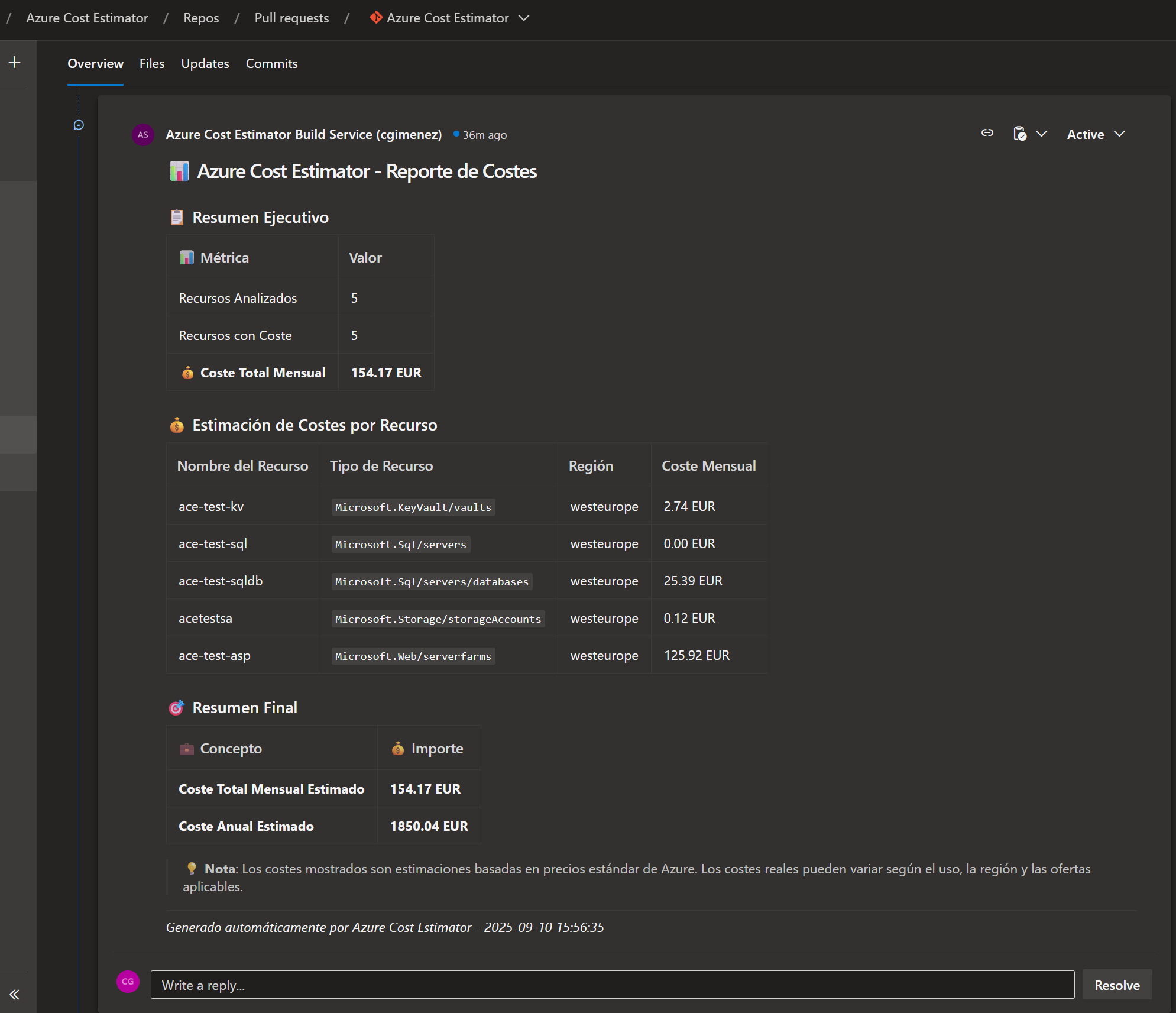Open dropdown next to clipboard icon
The height and width of the screenshot is (1013, 1176).
[1042, 134]
